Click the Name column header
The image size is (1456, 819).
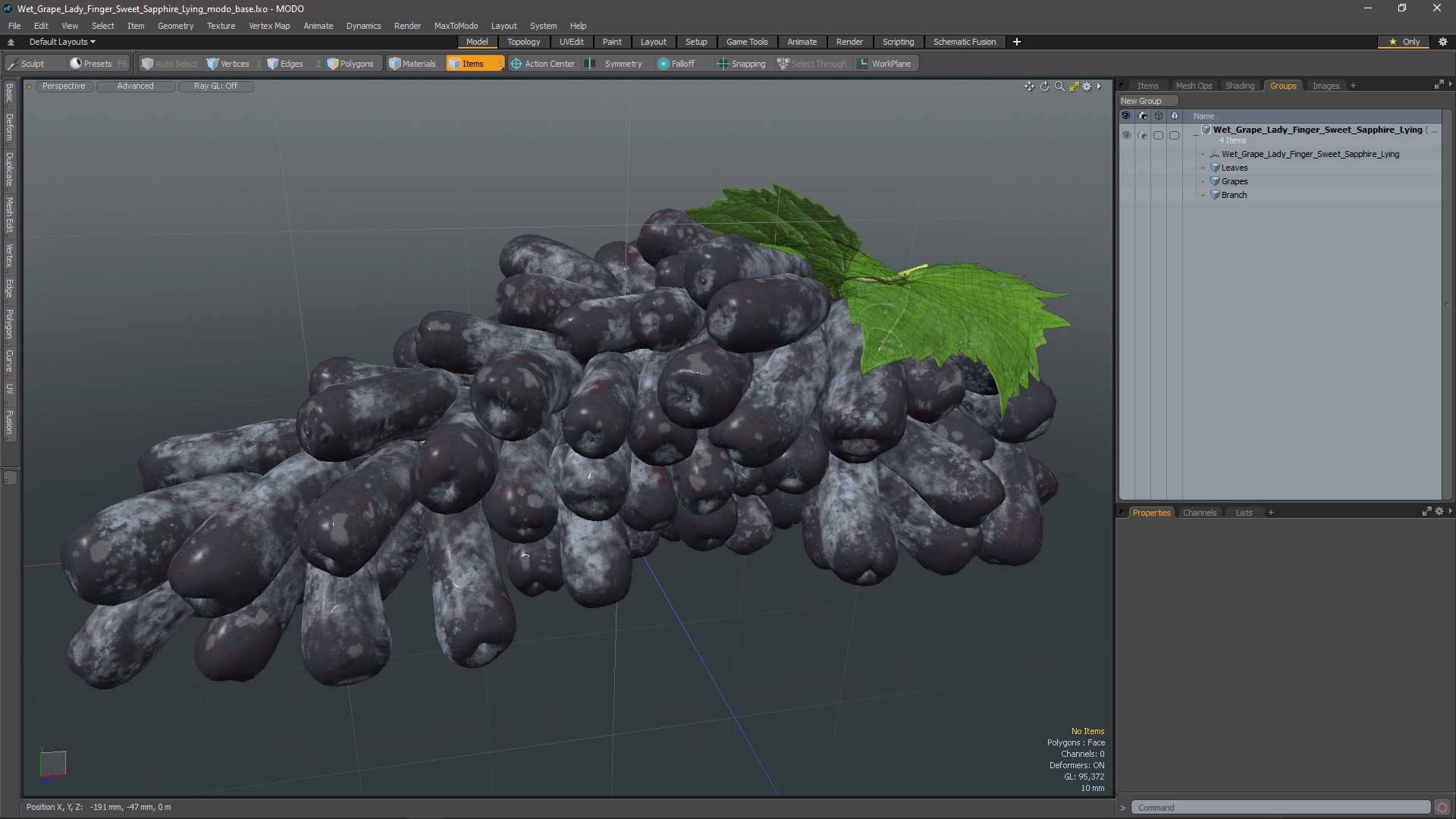coord(1203,116)
